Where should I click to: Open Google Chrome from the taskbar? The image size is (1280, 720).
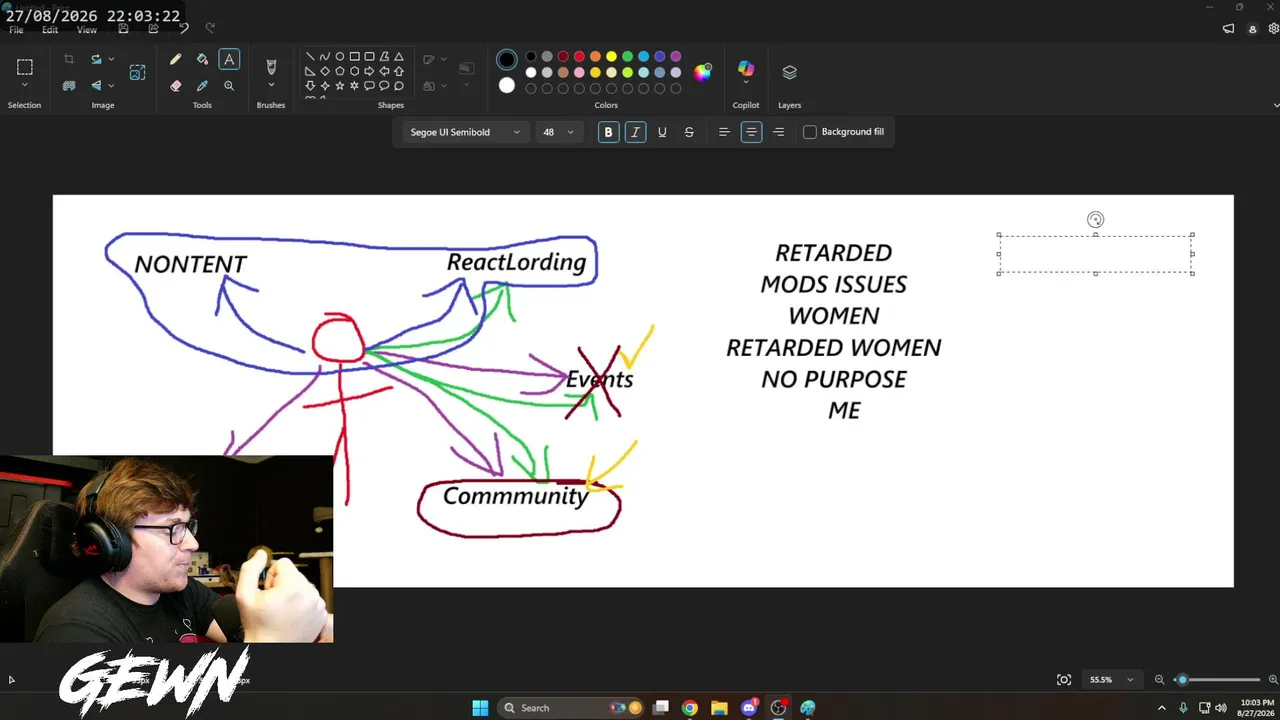[689, 708]
